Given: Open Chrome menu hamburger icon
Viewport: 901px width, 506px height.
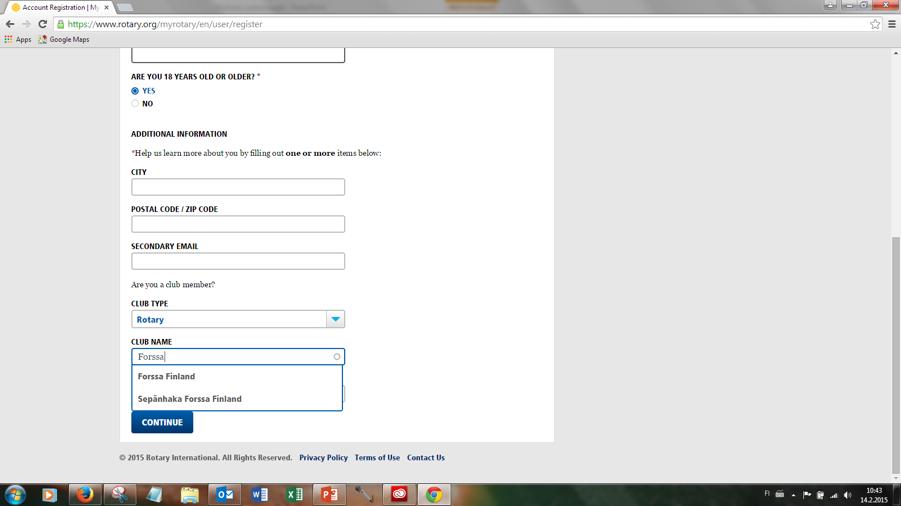Looking at the screenshot, I should (x=892, y=24).
